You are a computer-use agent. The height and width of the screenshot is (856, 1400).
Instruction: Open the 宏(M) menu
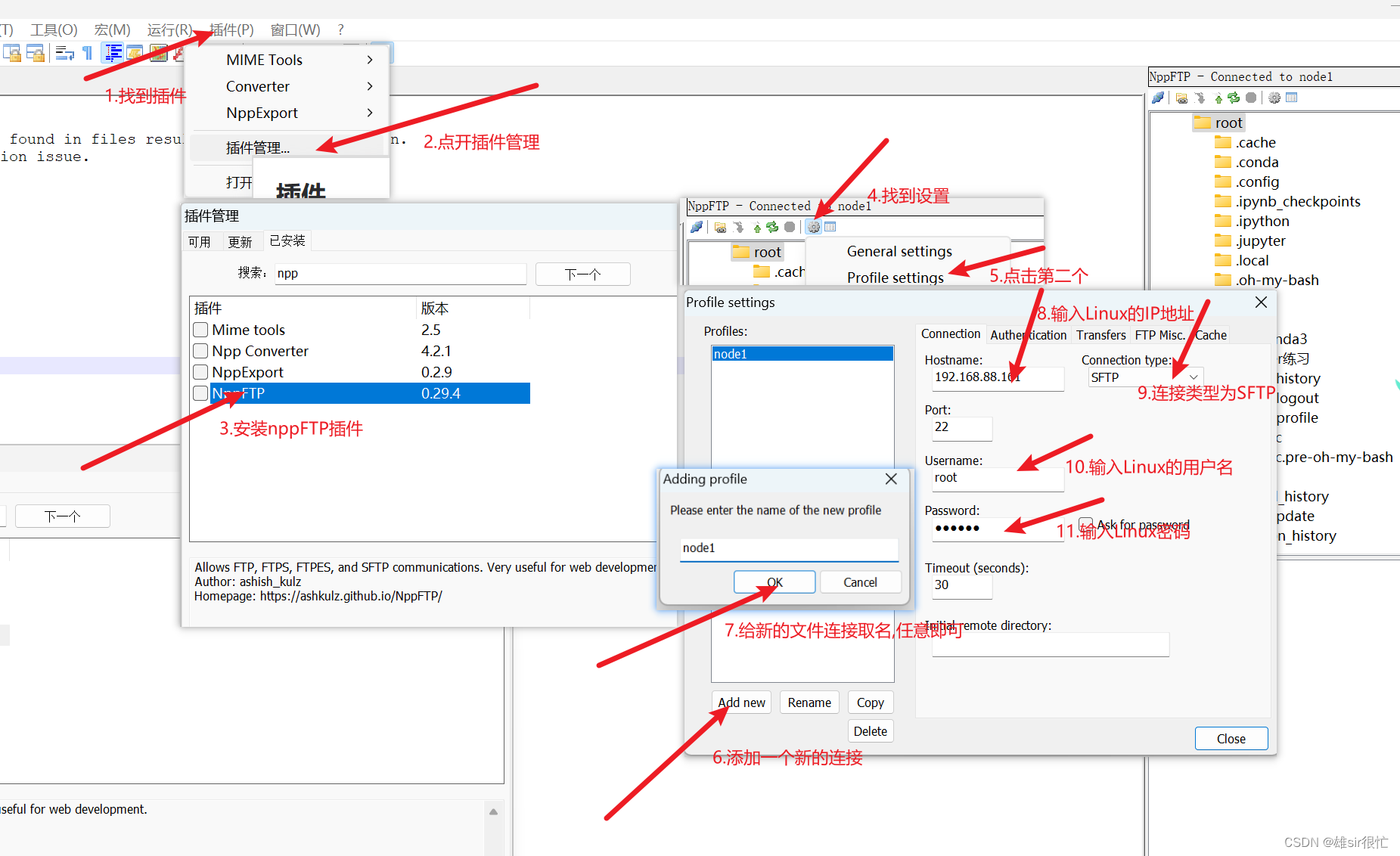112,29
